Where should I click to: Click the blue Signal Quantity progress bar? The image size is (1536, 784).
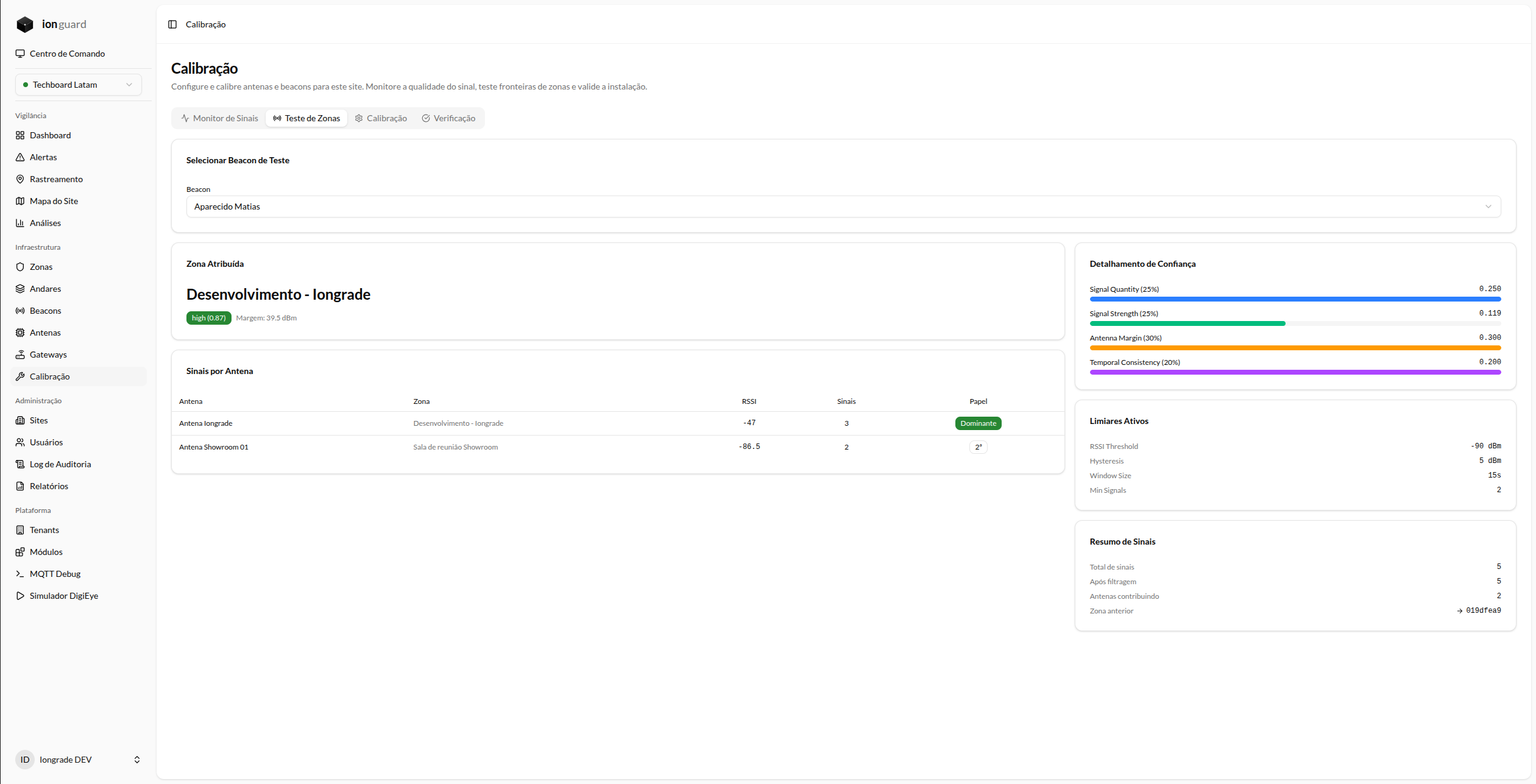(x=1295, y=299)
